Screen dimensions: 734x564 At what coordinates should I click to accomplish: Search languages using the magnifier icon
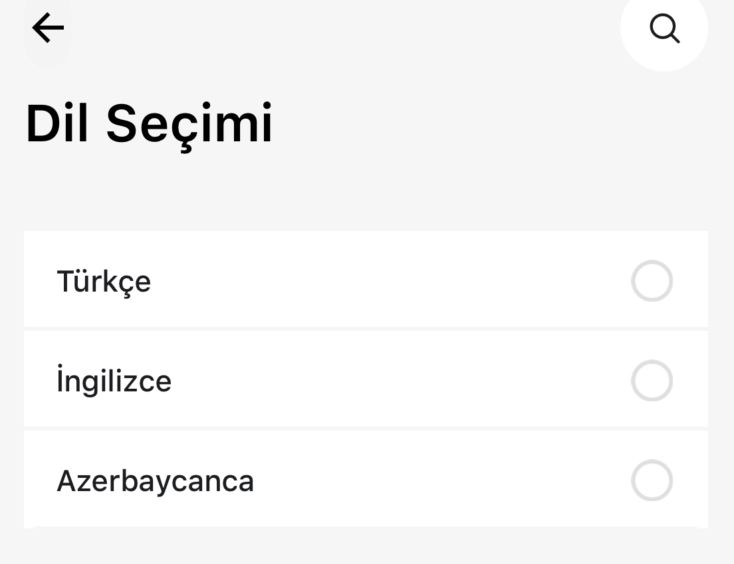click(664, 29)
